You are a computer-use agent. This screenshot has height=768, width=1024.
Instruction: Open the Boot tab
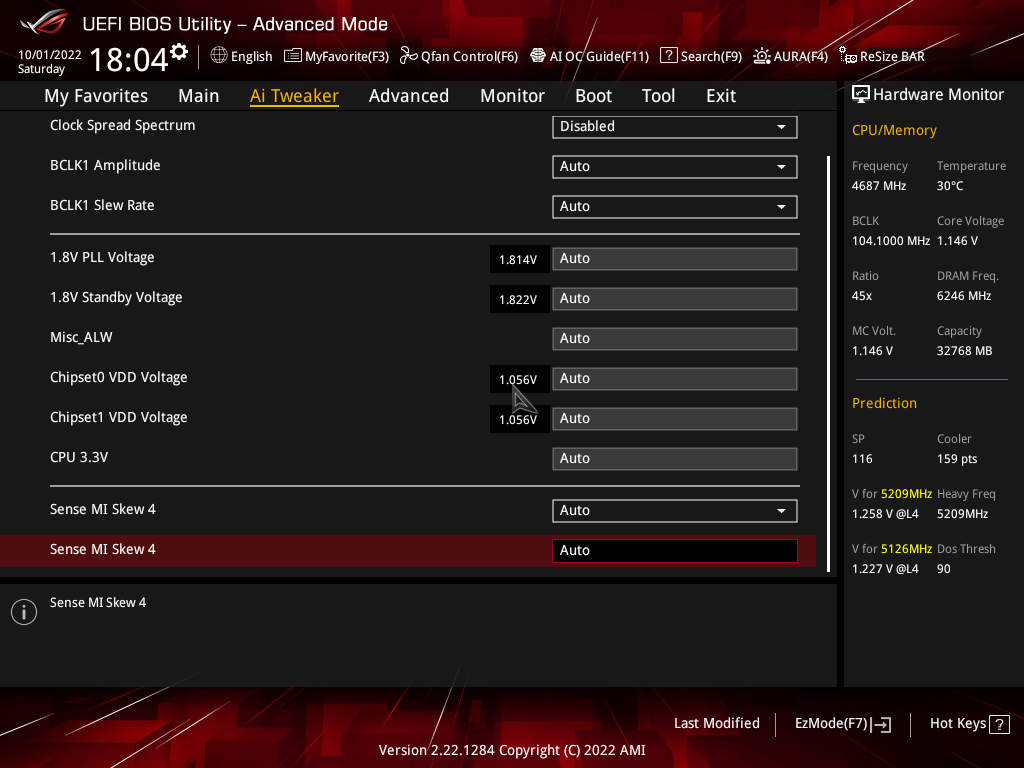pyautogui.click(x=593, y=96)
